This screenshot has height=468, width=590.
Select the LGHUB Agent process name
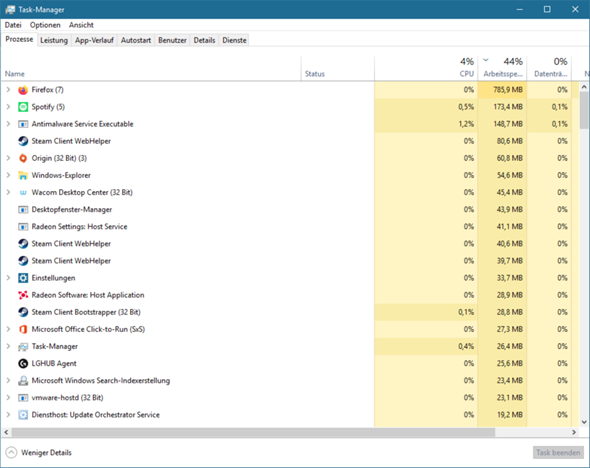point(54,363)
